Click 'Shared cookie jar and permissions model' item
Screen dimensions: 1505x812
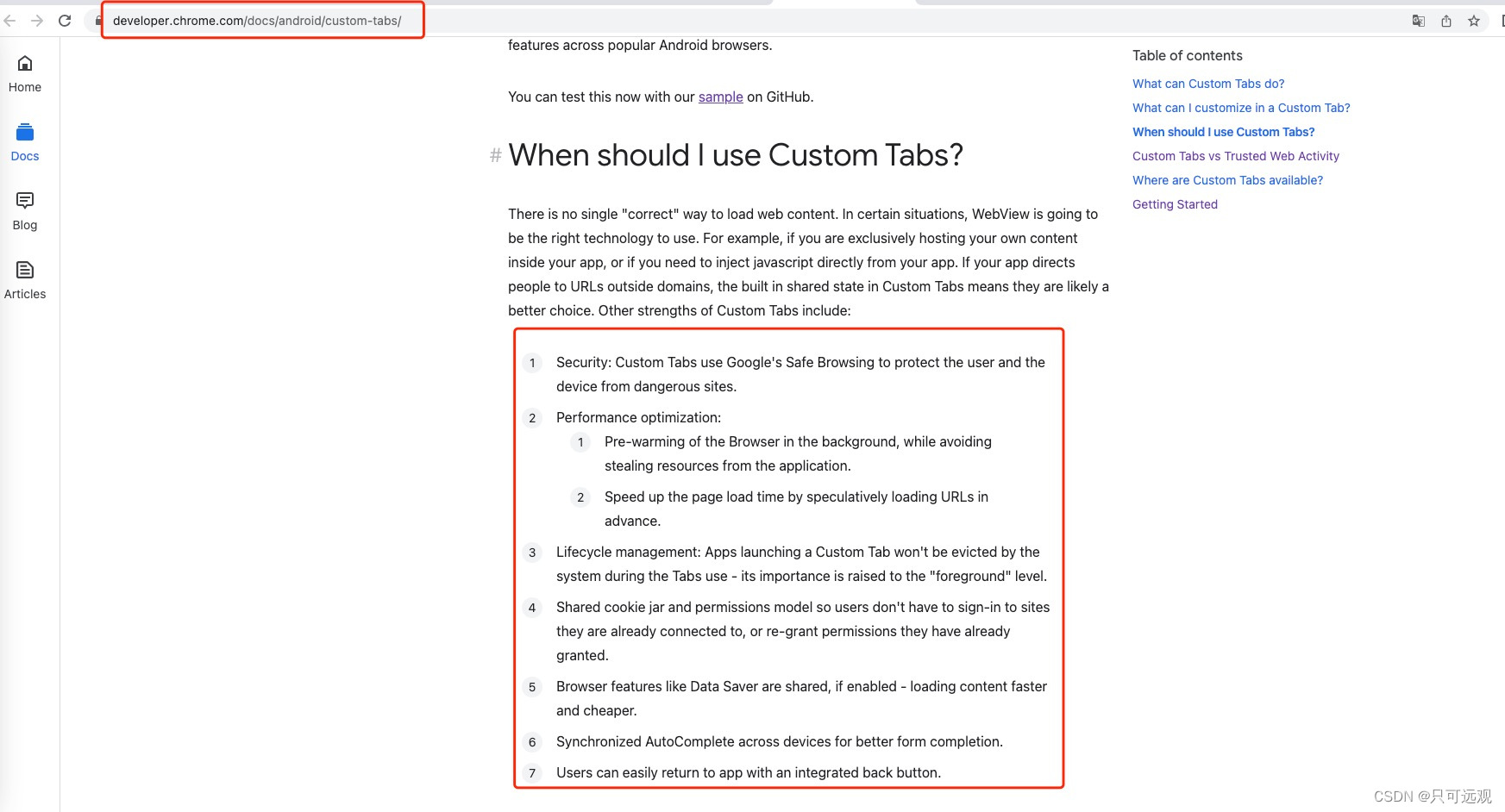(x=803, y=631)
